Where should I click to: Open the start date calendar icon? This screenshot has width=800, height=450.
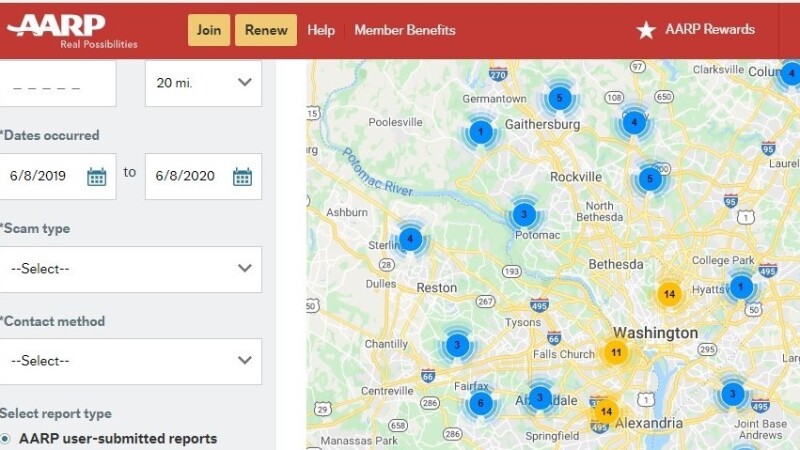[96, 177]
